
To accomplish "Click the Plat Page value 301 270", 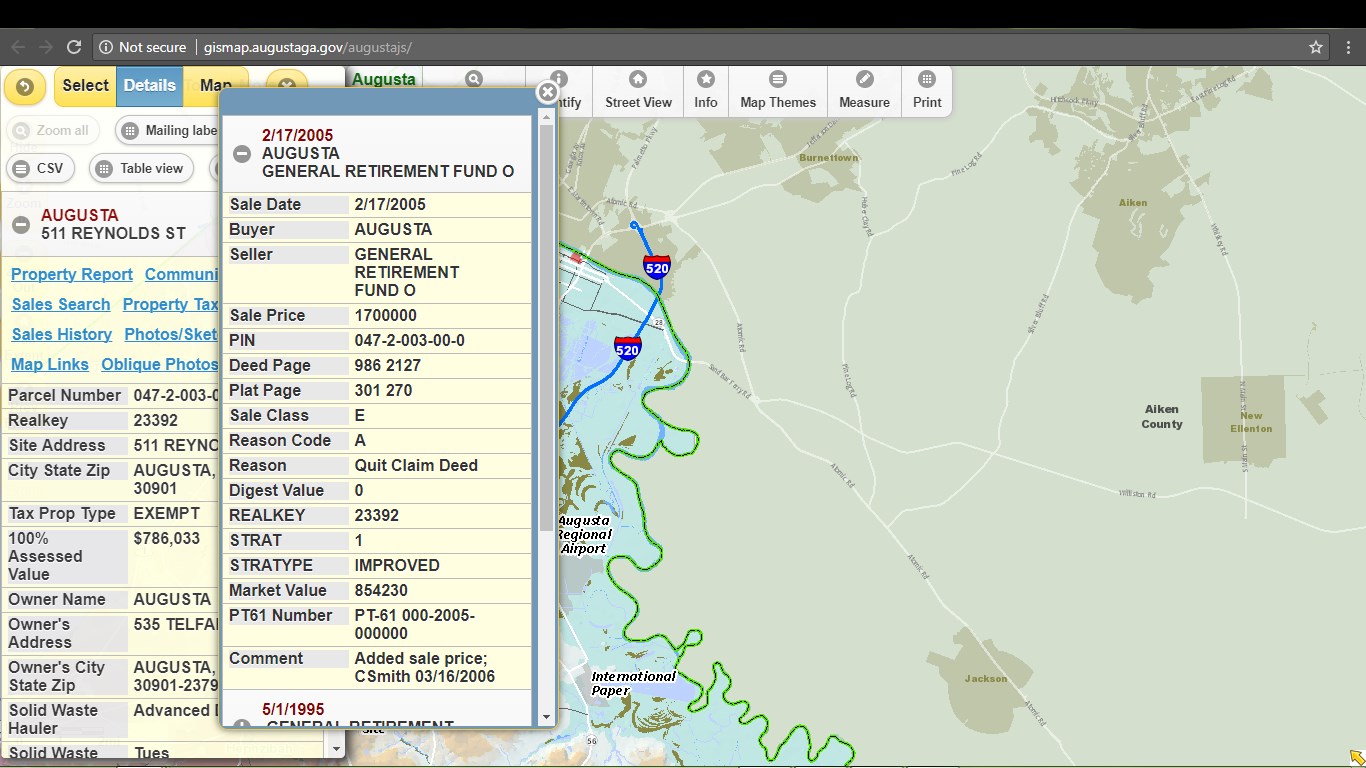I will (x=383, y=390).
